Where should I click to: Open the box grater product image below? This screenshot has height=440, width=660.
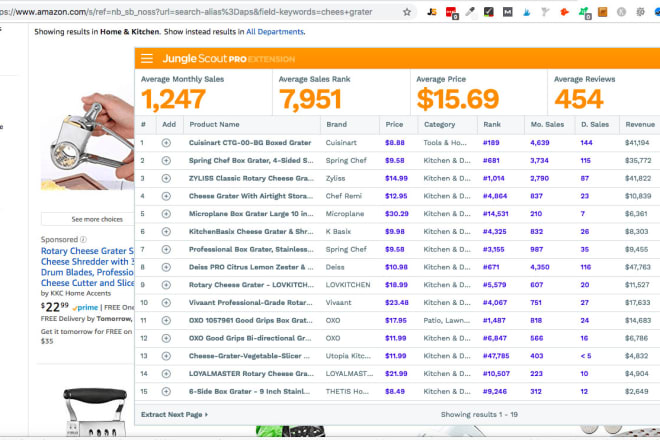tap(95, 412)
